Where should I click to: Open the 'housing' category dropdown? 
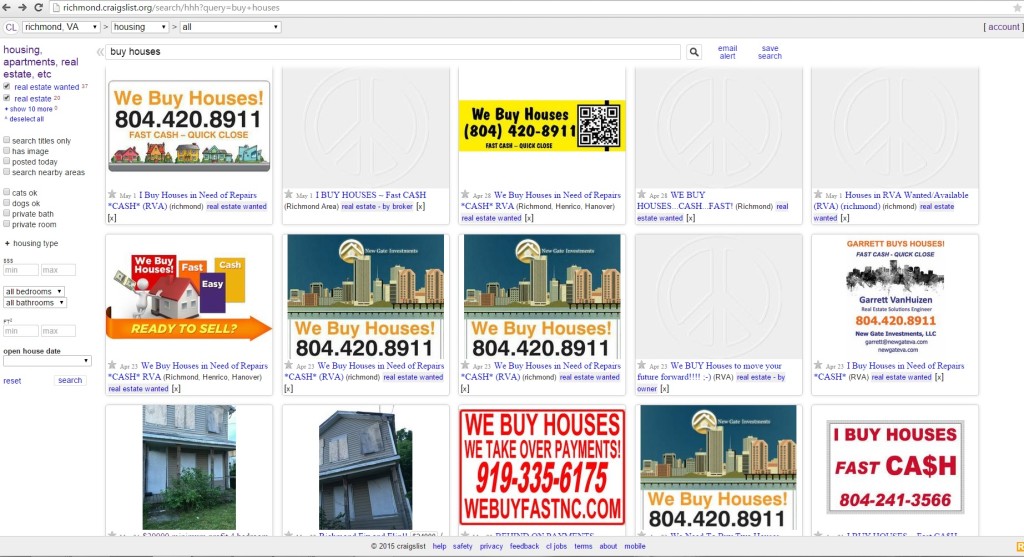pos(140,27)
